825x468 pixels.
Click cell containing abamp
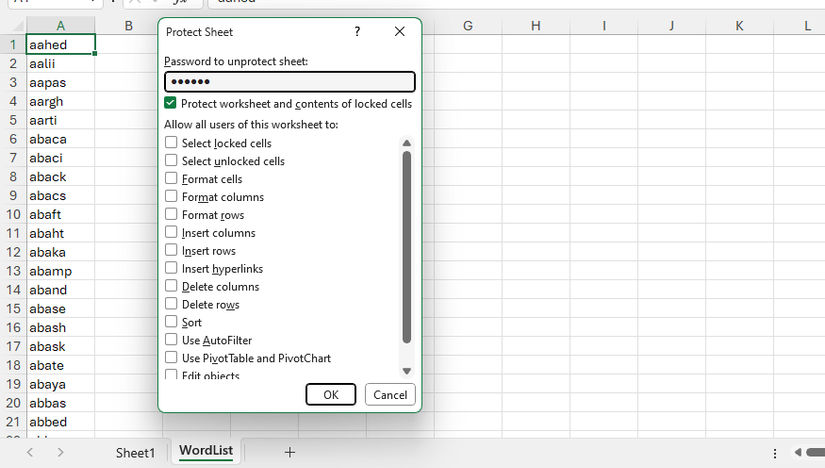[x=61, y=271]
